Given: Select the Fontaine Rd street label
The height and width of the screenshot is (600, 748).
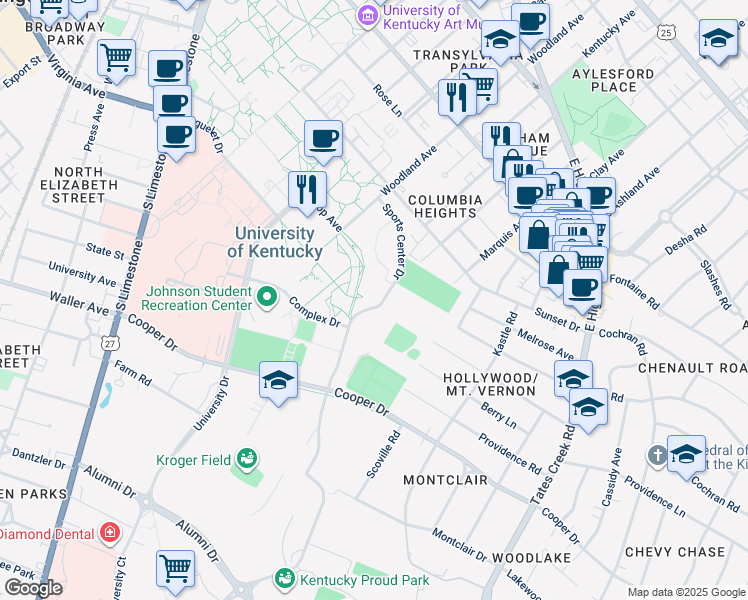Looking at the screenshot, I should click(635, 292).
